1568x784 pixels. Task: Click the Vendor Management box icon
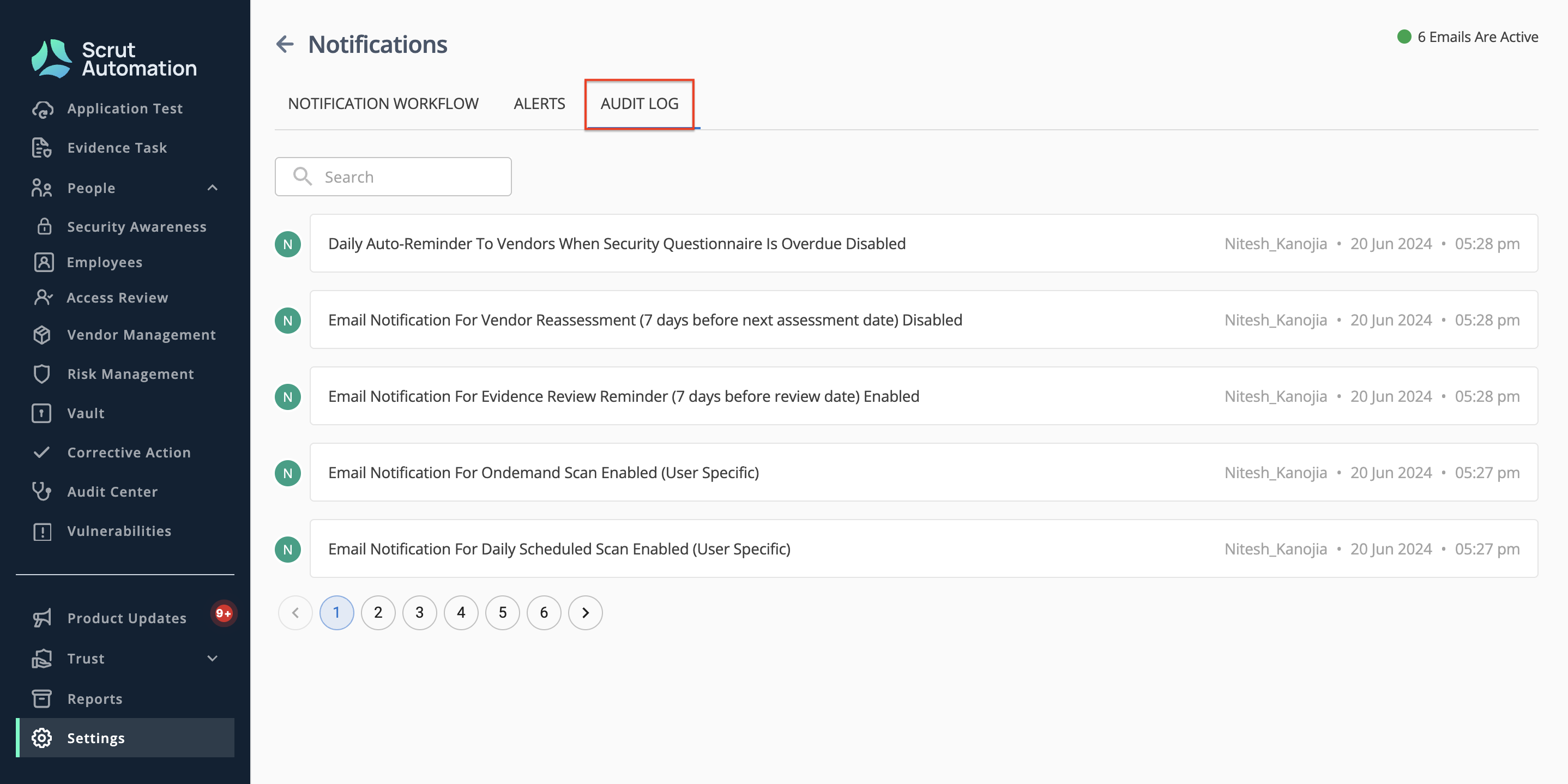(x=42, y=335)
